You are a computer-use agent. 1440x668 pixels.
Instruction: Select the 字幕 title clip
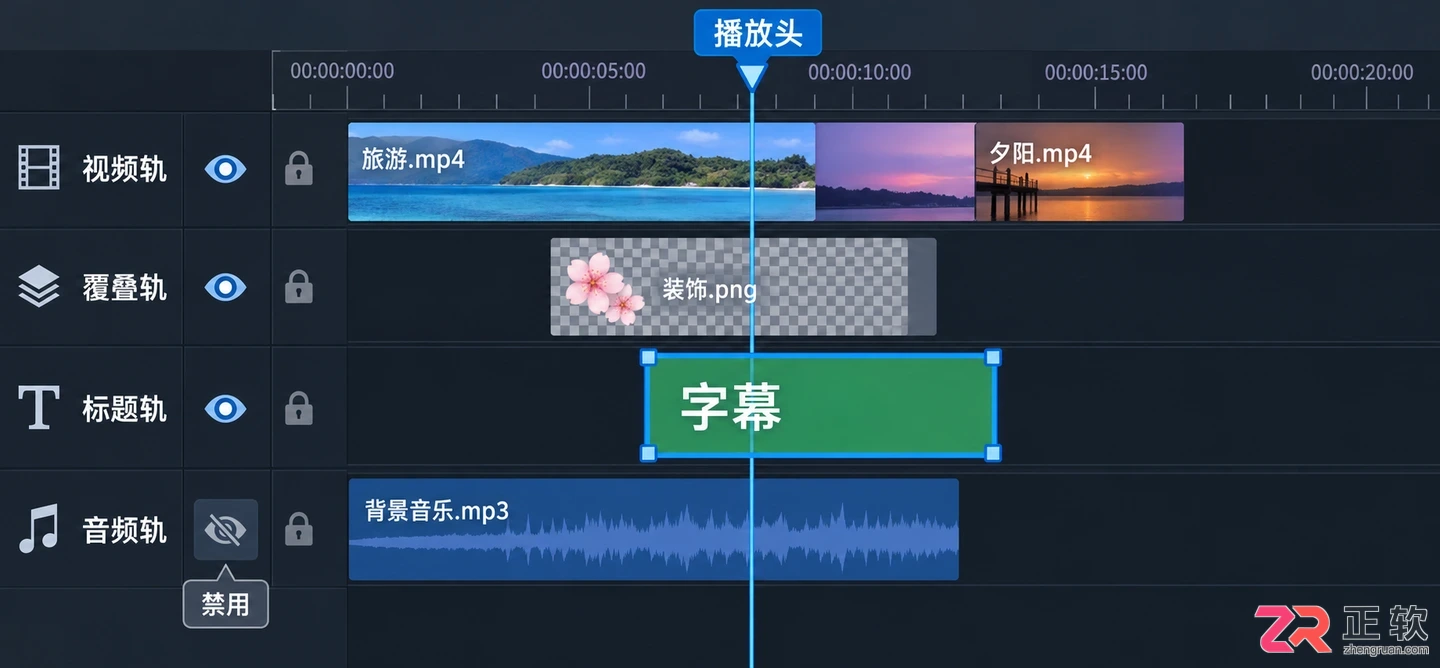[x=820, y=405]
